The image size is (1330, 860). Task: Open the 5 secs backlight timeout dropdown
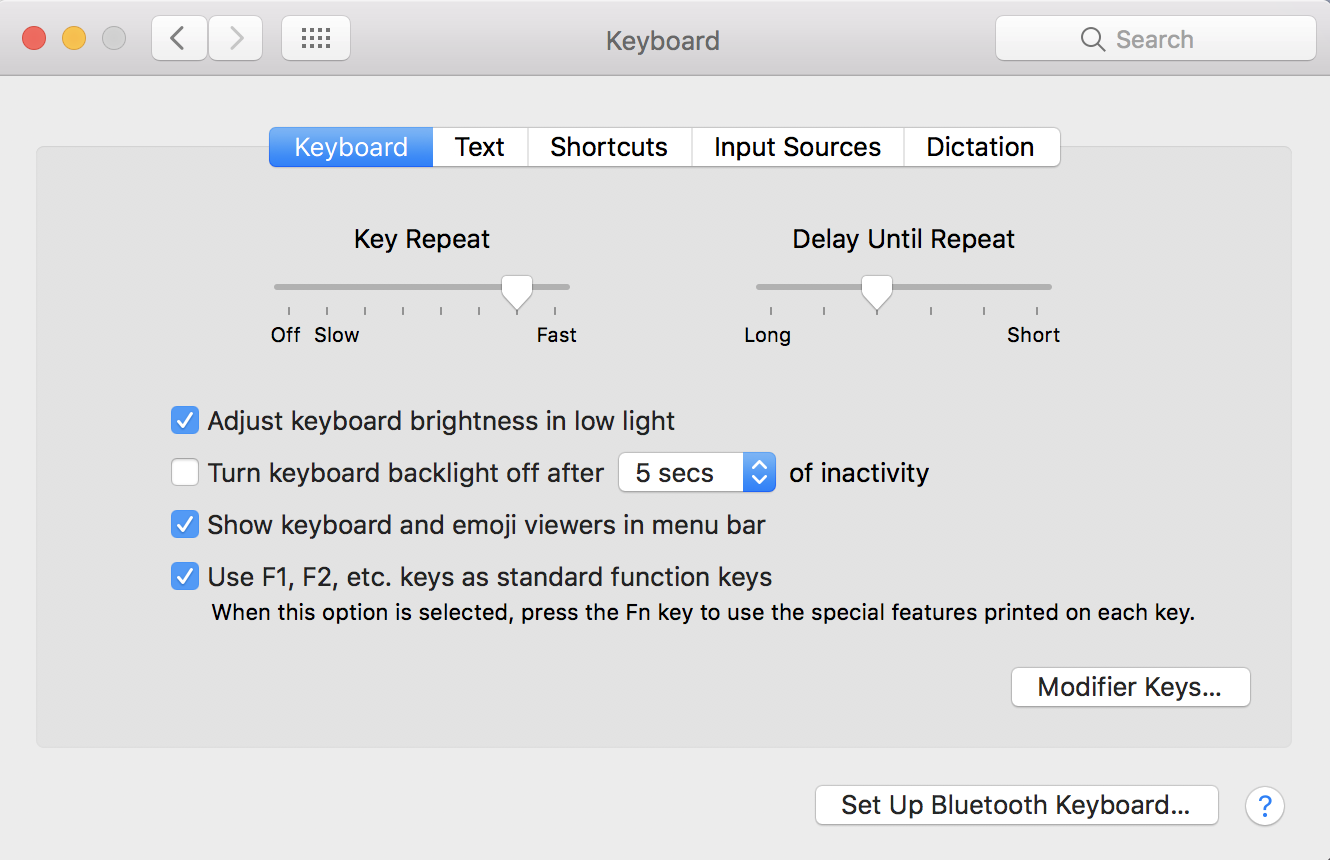[x=697, y=472]
